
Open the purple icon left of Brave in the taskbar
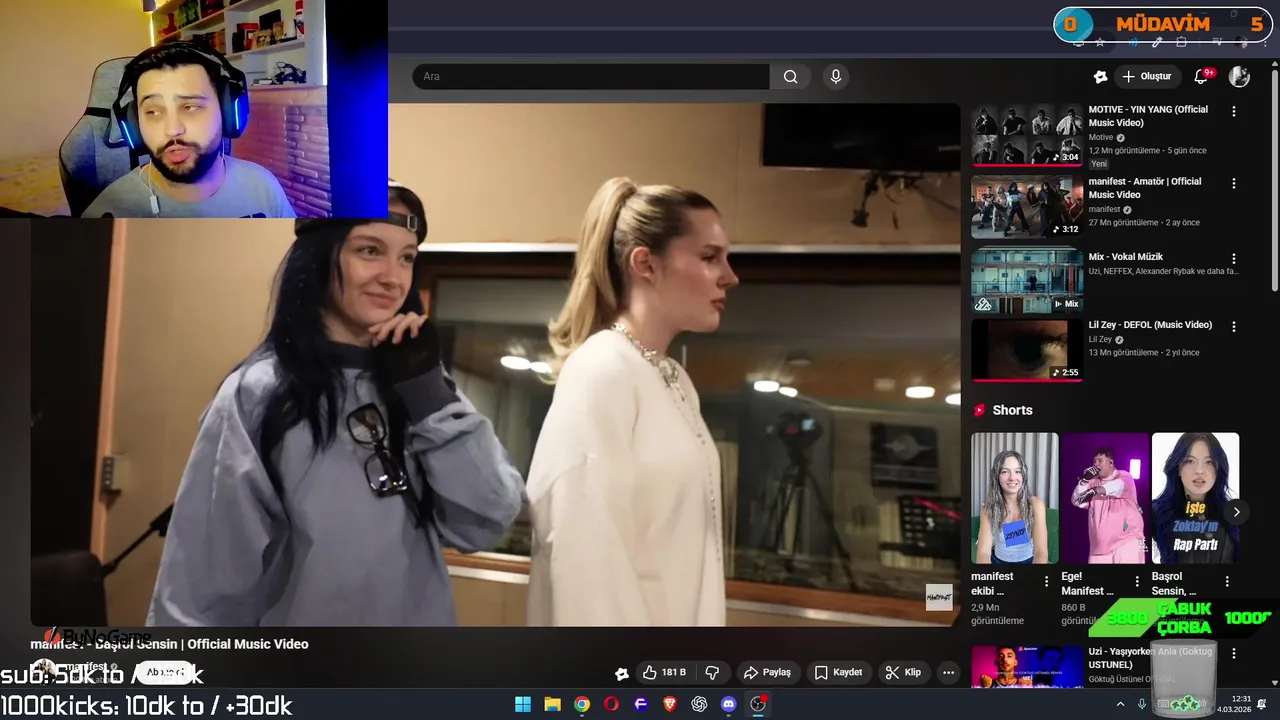[641, 704]
